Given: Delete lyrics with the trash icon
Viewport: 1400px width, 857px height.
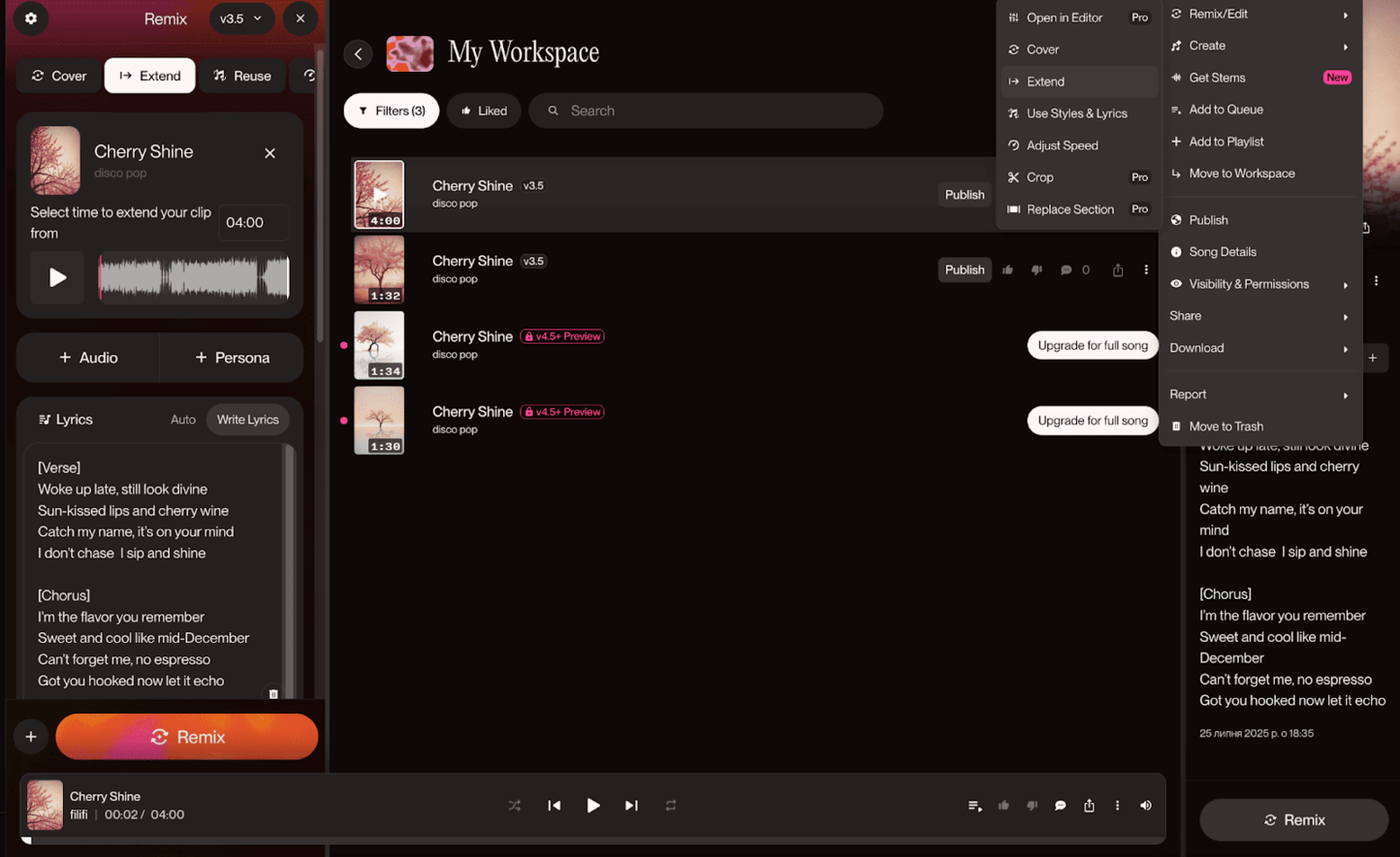Looking at the screenshot, I should tap(273, 694).
